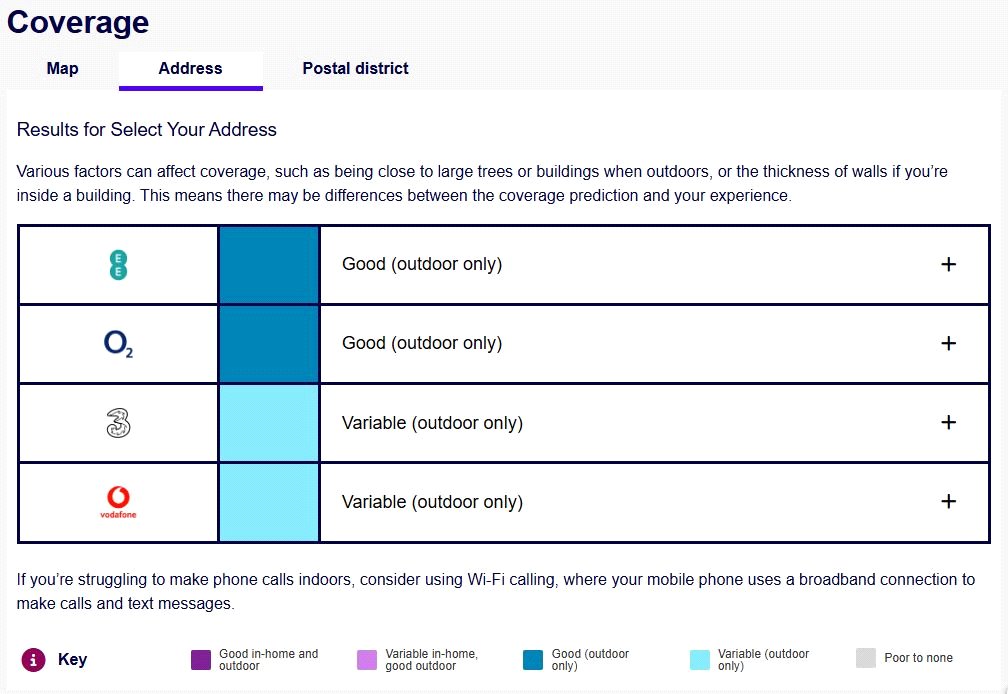Viewport: 1008px width, 694px height.
Task: Click the Key info icon
Action: [x=34, y=659]
